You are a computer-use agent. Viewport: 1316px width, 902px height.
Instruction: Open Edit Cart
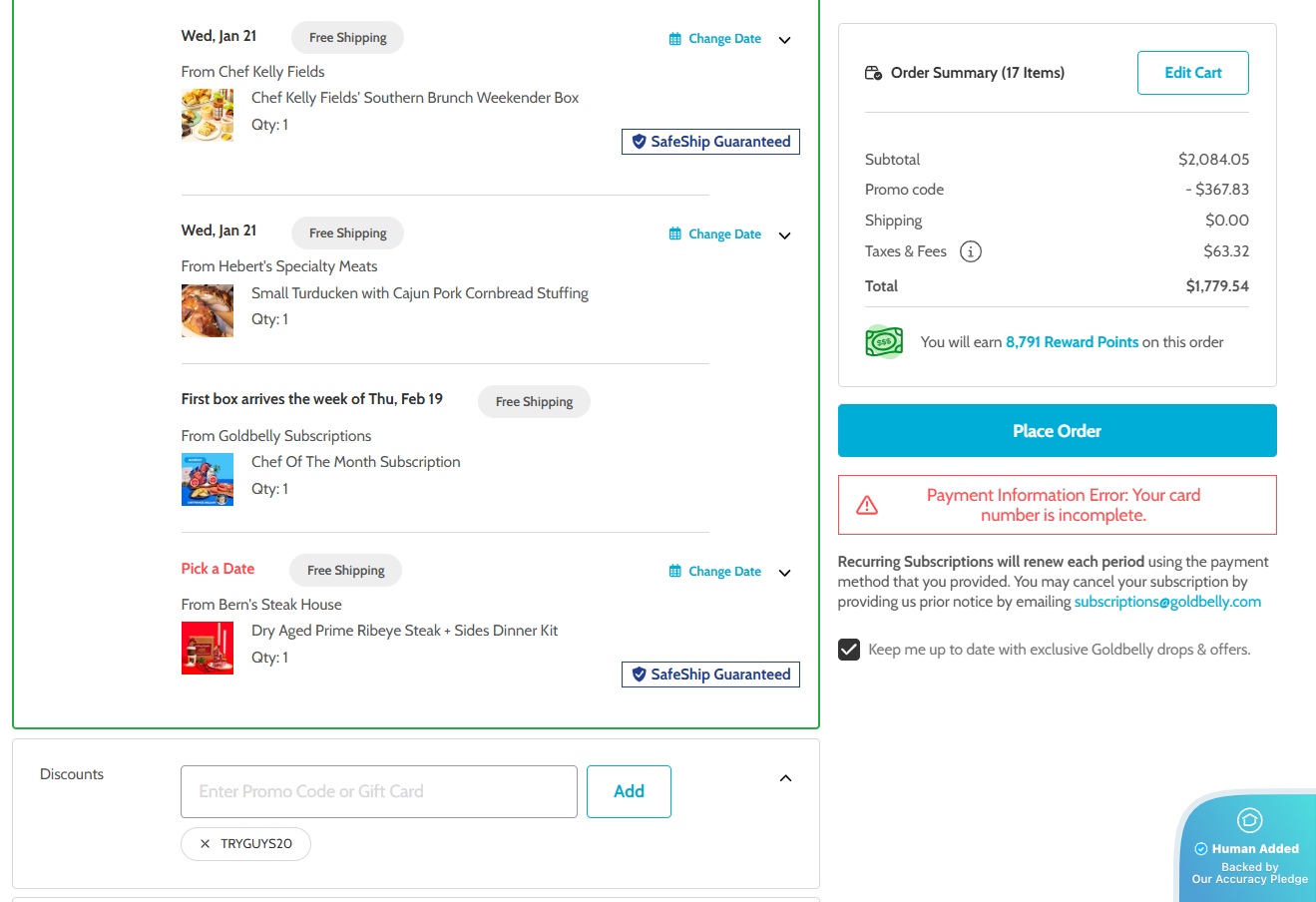(1192, 73)
